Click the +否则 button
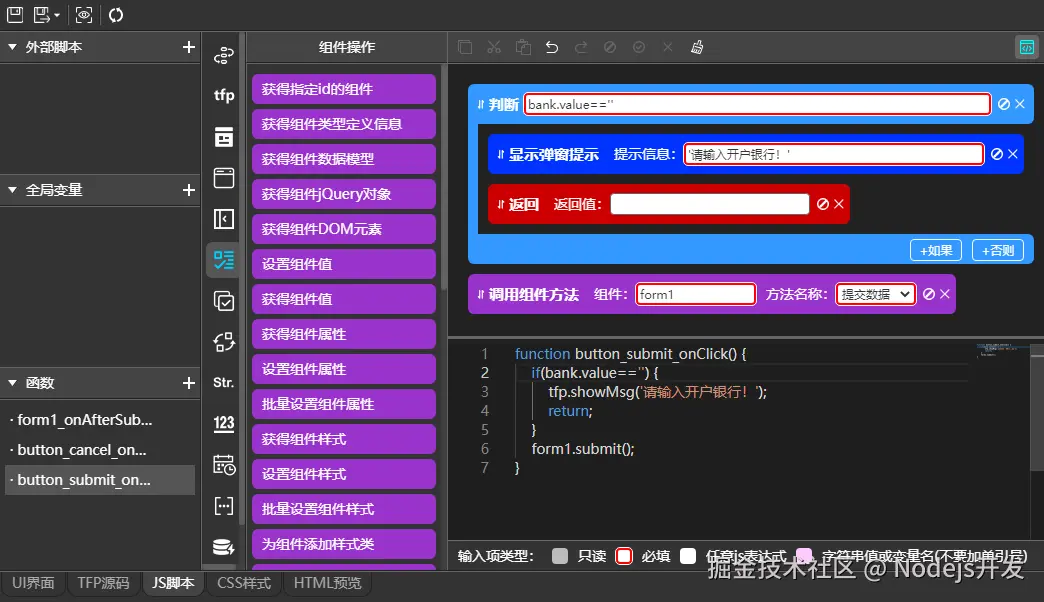The width and height of the screenshot is (1044, 602). pos(997,249)
